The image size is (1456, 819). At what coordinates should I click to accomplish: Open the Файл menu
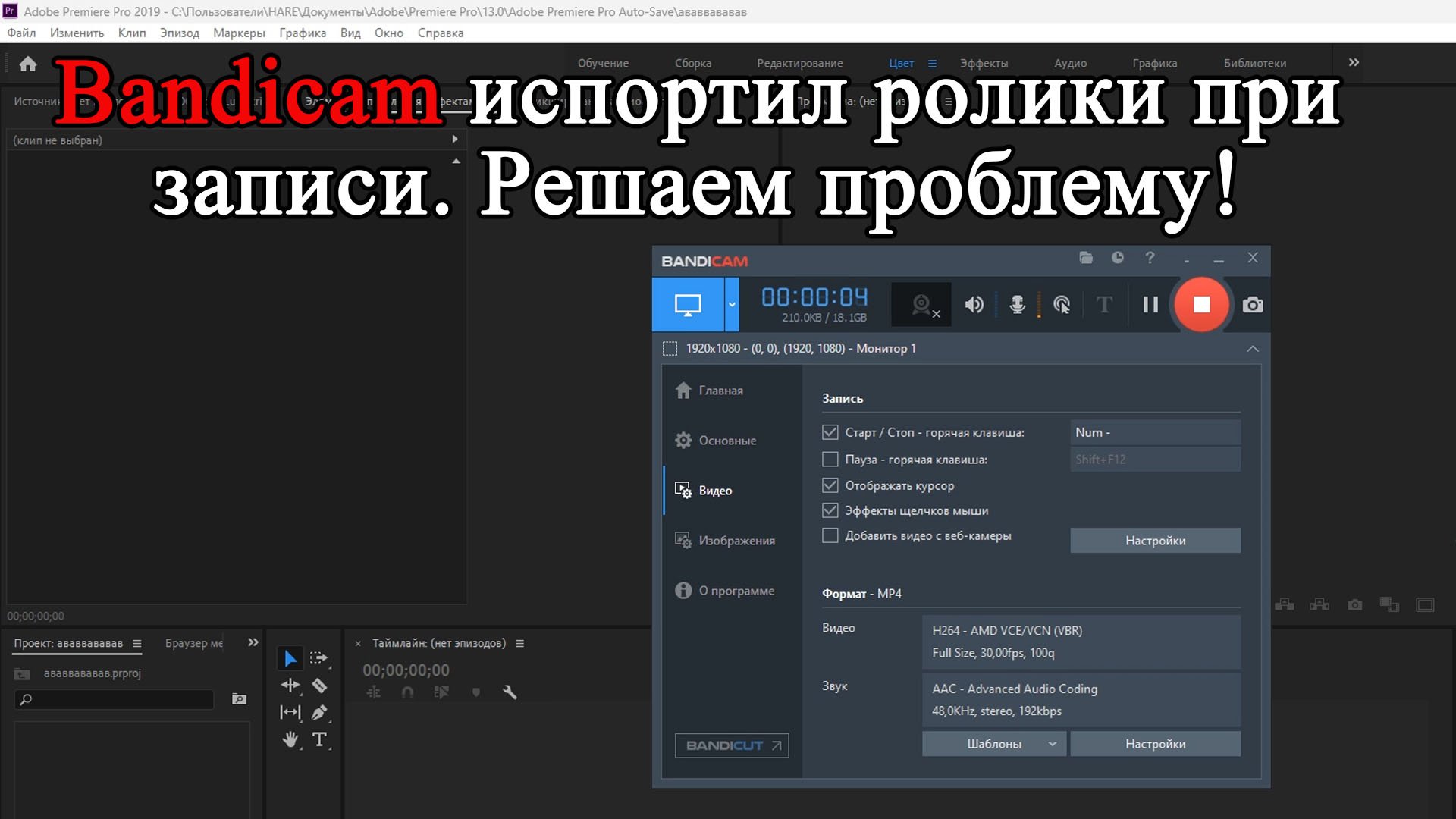pyautogui.click(x=21, y=33)
